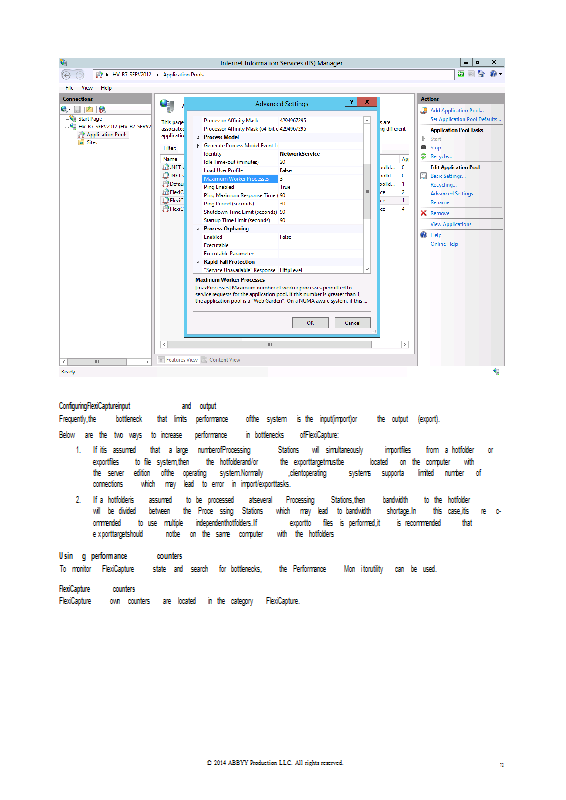Click the Add Application Pool icon in Actions
Viewport: 566px width, 800px height.
[424, 110]
